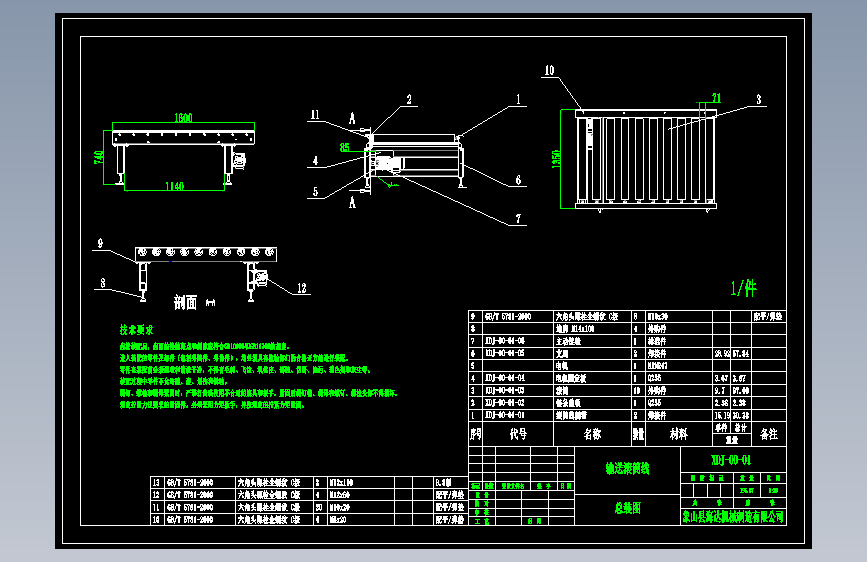Select balloon callout number 2

coord(409,100)
